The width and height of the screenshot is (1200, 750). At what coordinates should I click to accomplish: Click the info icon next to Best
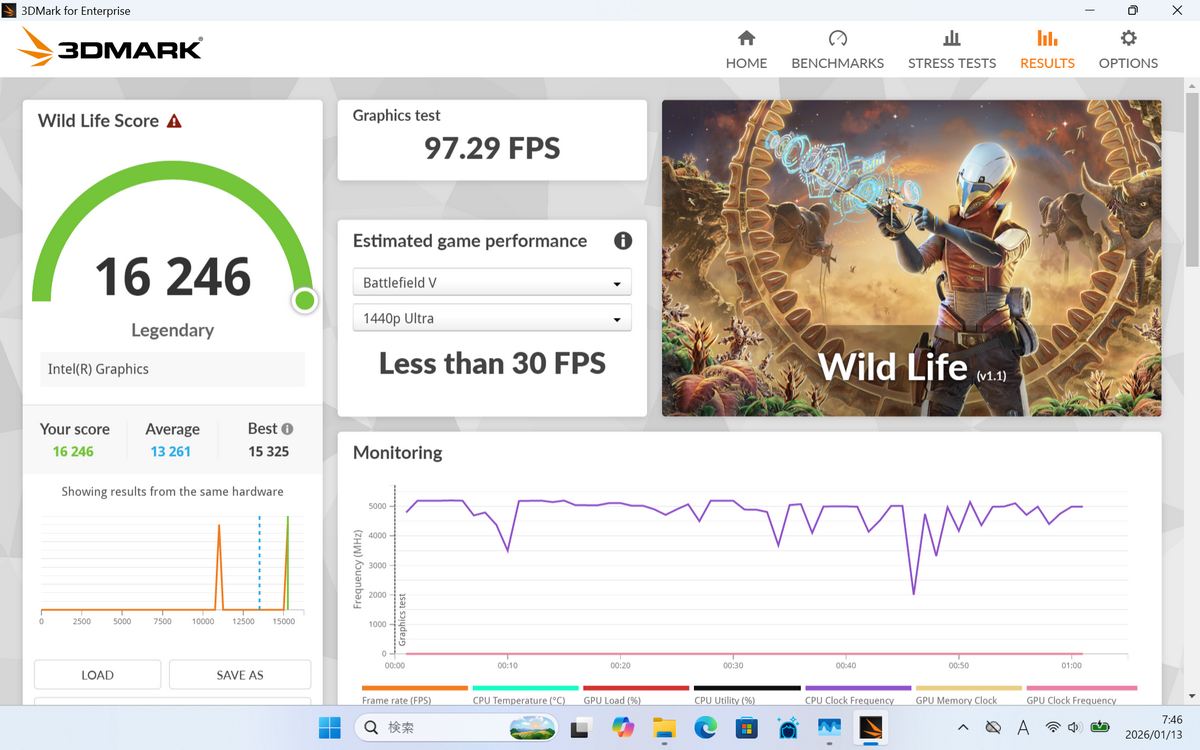287,428
